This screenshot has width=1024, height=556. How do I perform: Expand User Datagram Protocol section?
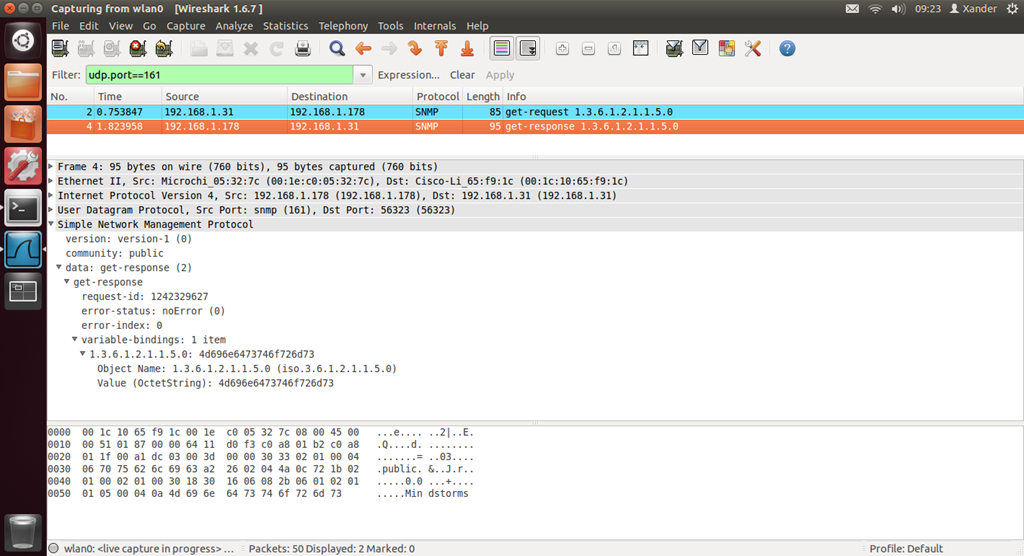pos(51,210)
